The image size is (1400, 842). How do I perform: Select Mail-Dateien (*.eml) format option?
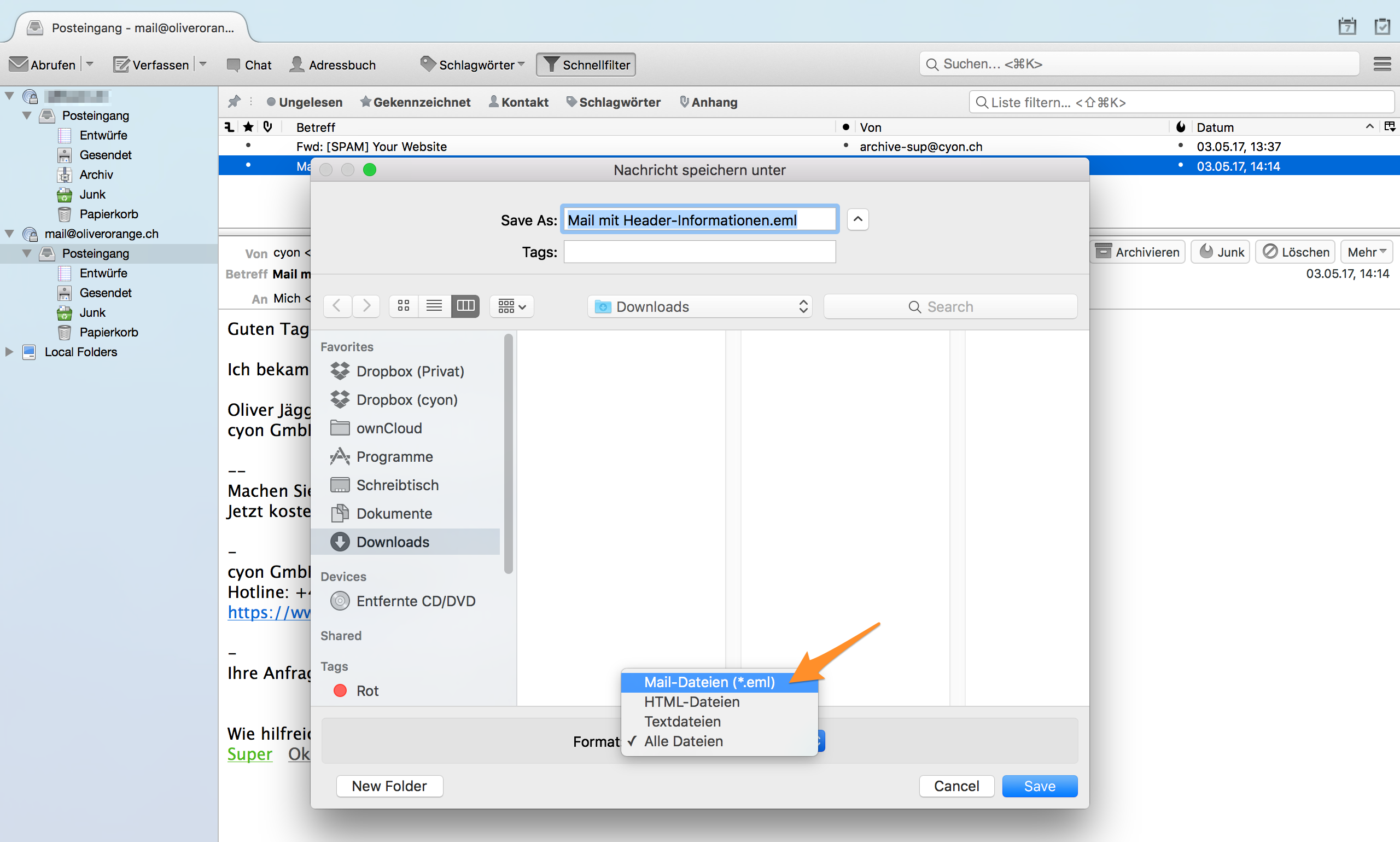coord(709,682)
